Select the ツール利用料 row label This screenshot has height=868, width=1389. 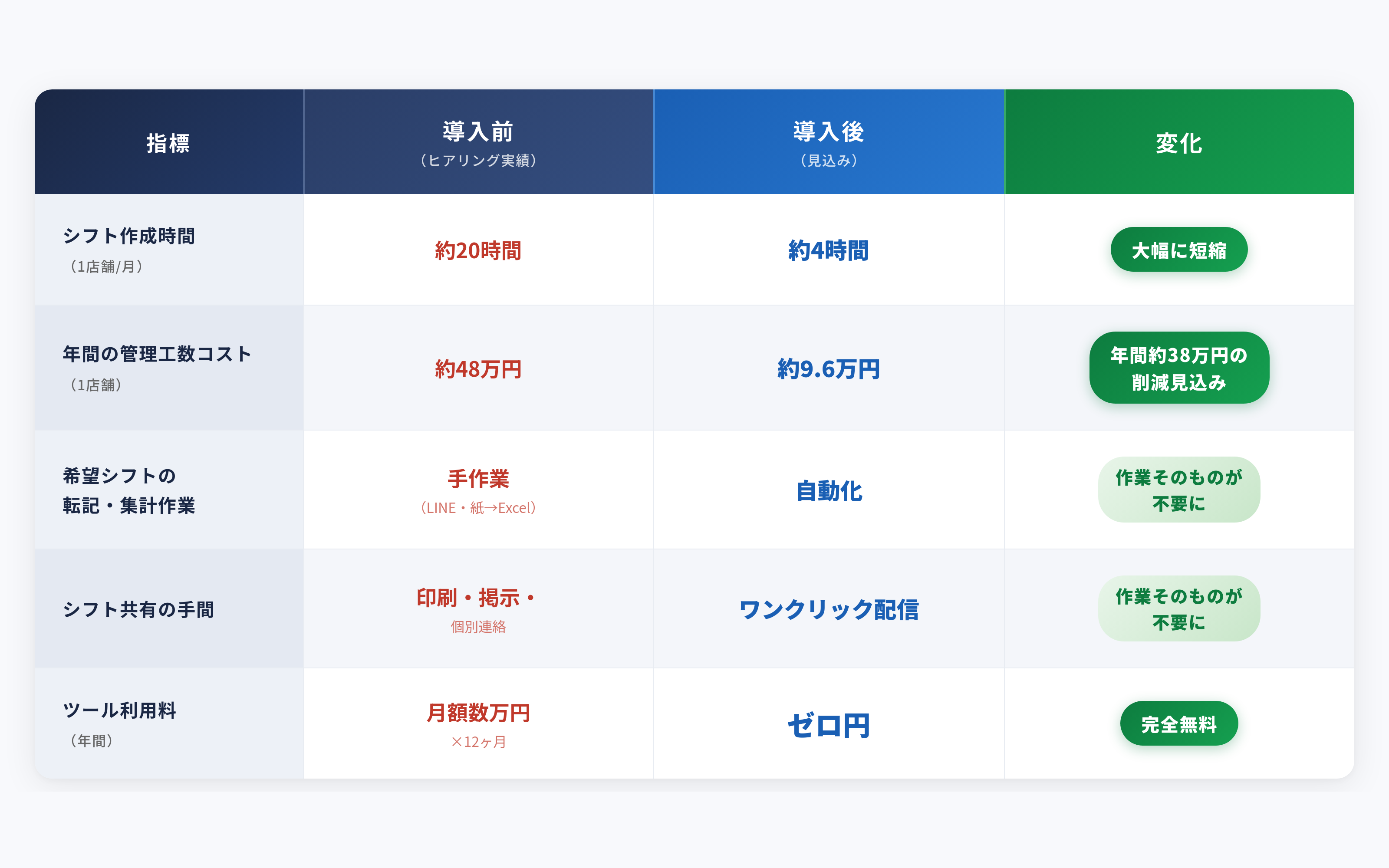click(x=119, y=711)
